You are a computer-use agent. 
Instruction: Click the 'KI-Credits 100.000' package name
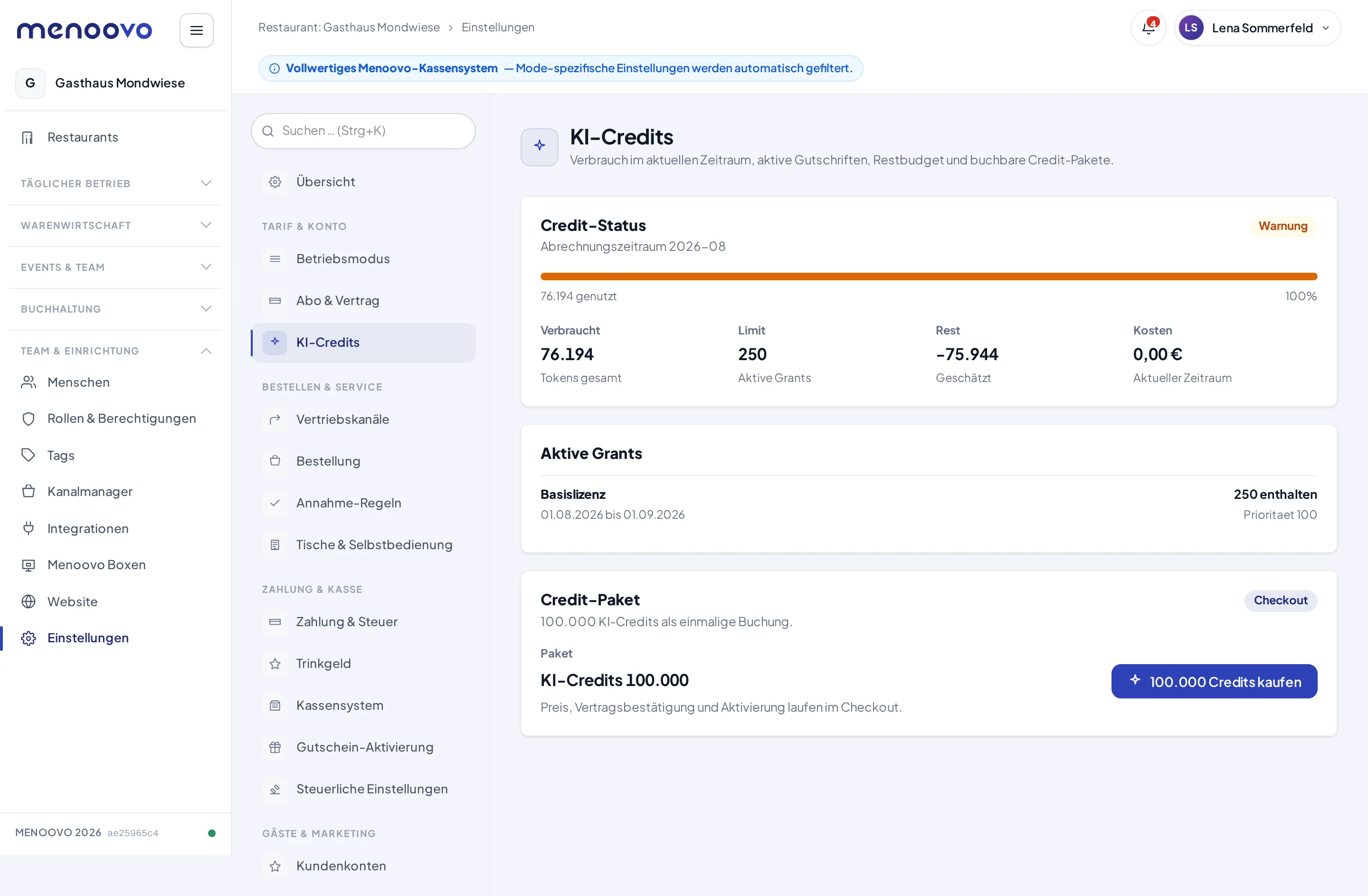click(x=614, y=680)
